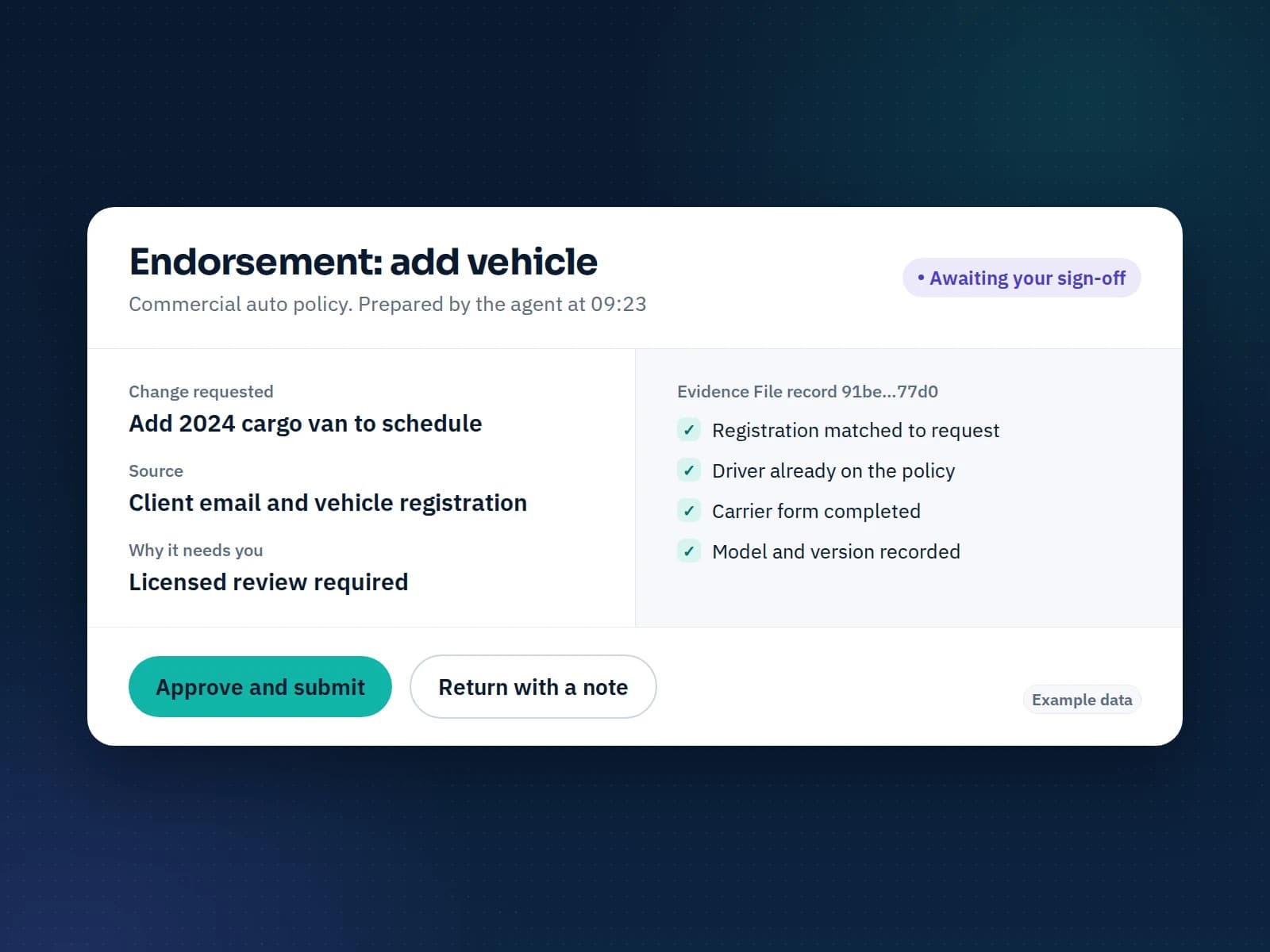Toggle the Registration matched to request checkmark
This screenshot has height=952, width=1270.
tap(689, 430)
